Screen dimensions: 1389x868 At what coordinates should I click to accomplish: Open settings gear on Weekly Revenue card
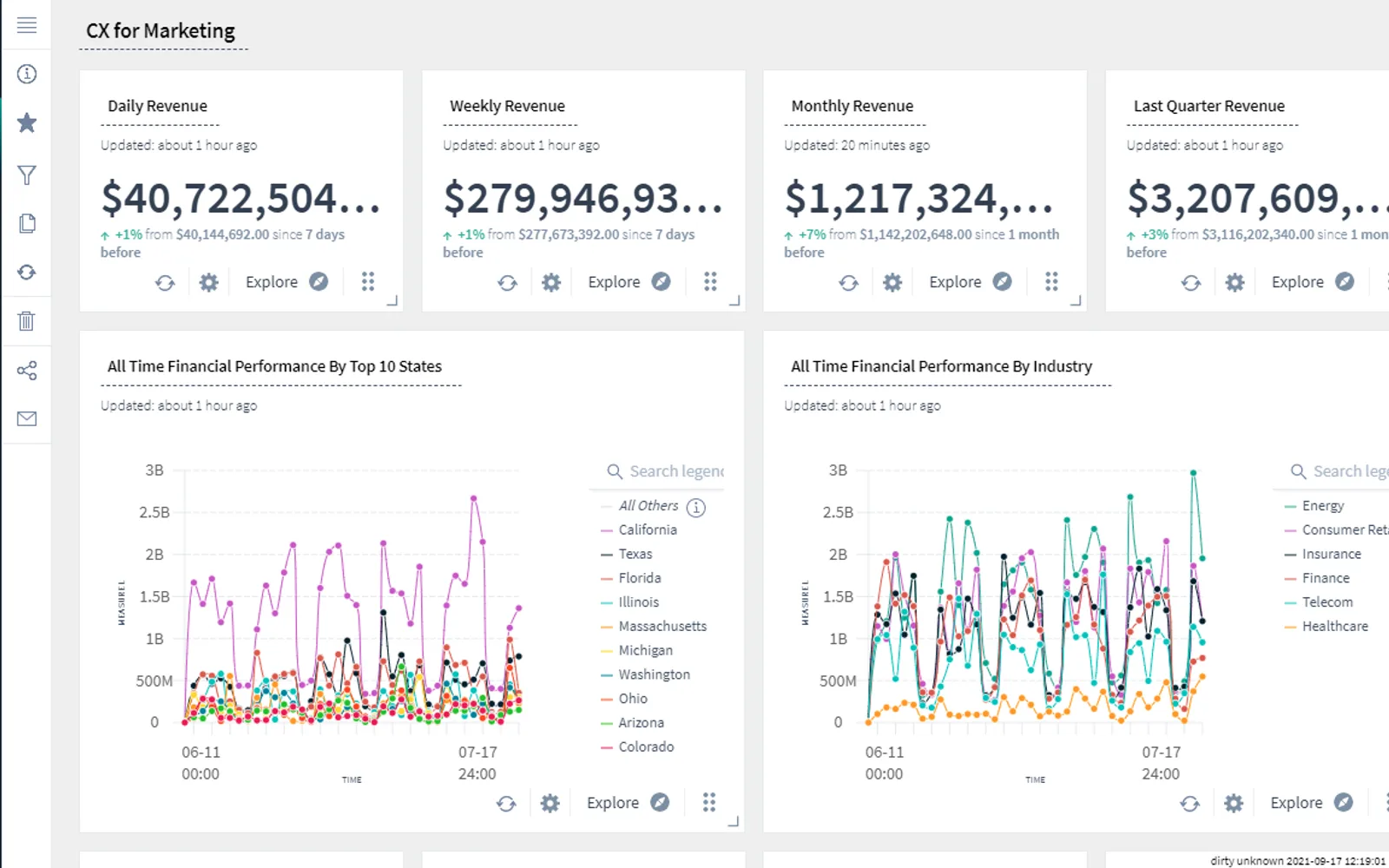[551, 282]
